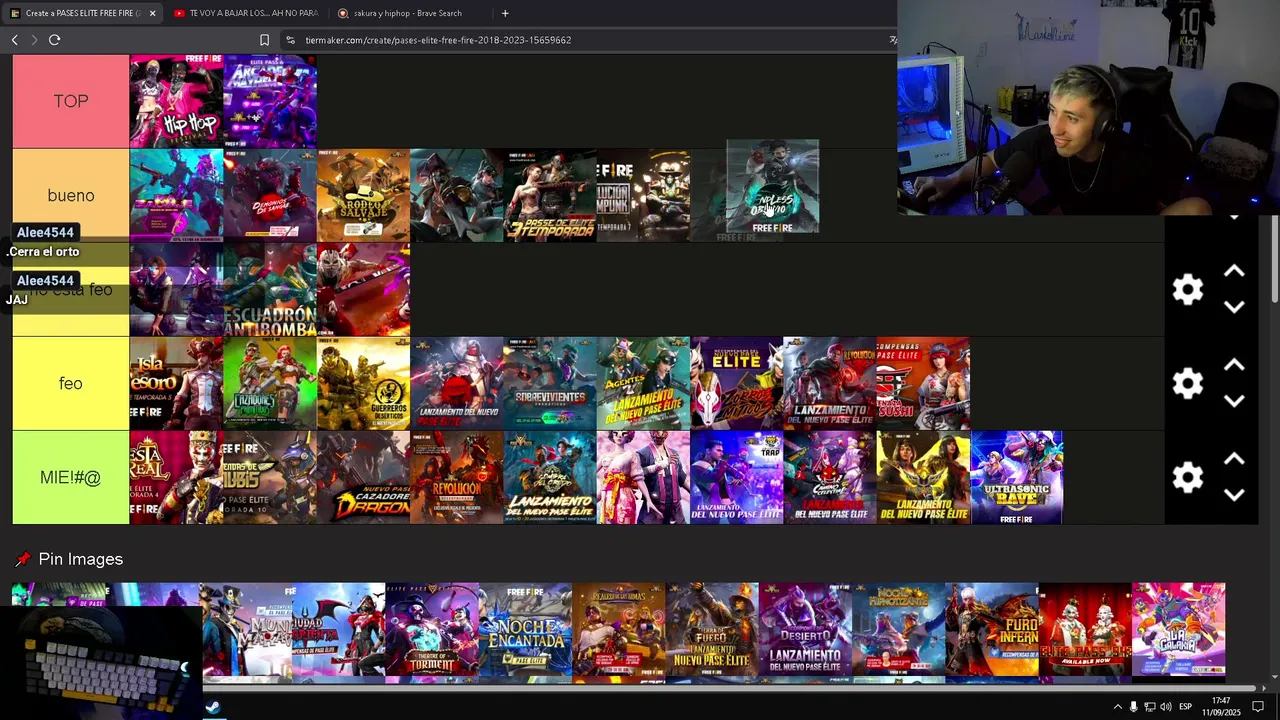
Task: View site information icon beside the URL
Action: [290, 40]
